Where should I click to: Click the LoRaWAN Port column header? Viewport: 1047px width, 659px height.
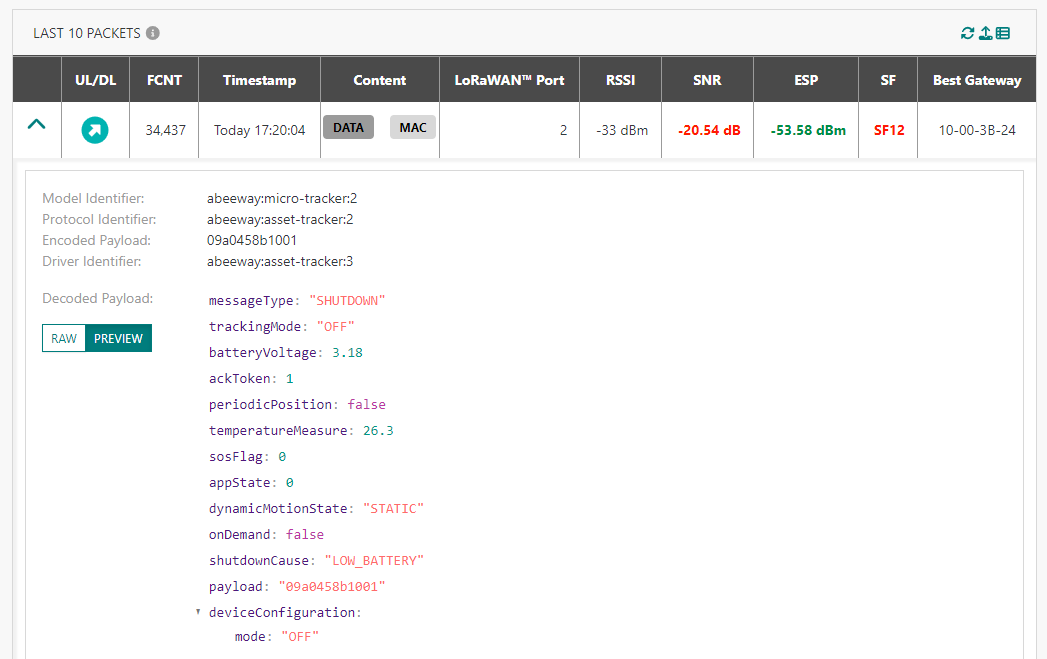(x=509, y=80)
